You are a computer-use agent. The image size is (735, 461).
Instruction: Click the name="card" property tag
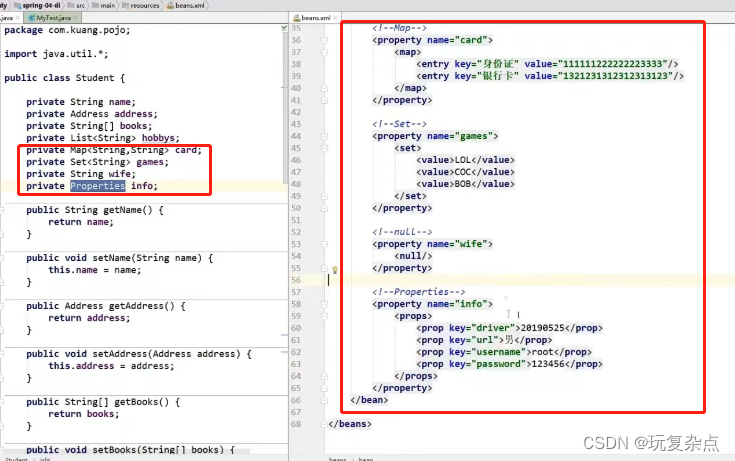[432, 40]
